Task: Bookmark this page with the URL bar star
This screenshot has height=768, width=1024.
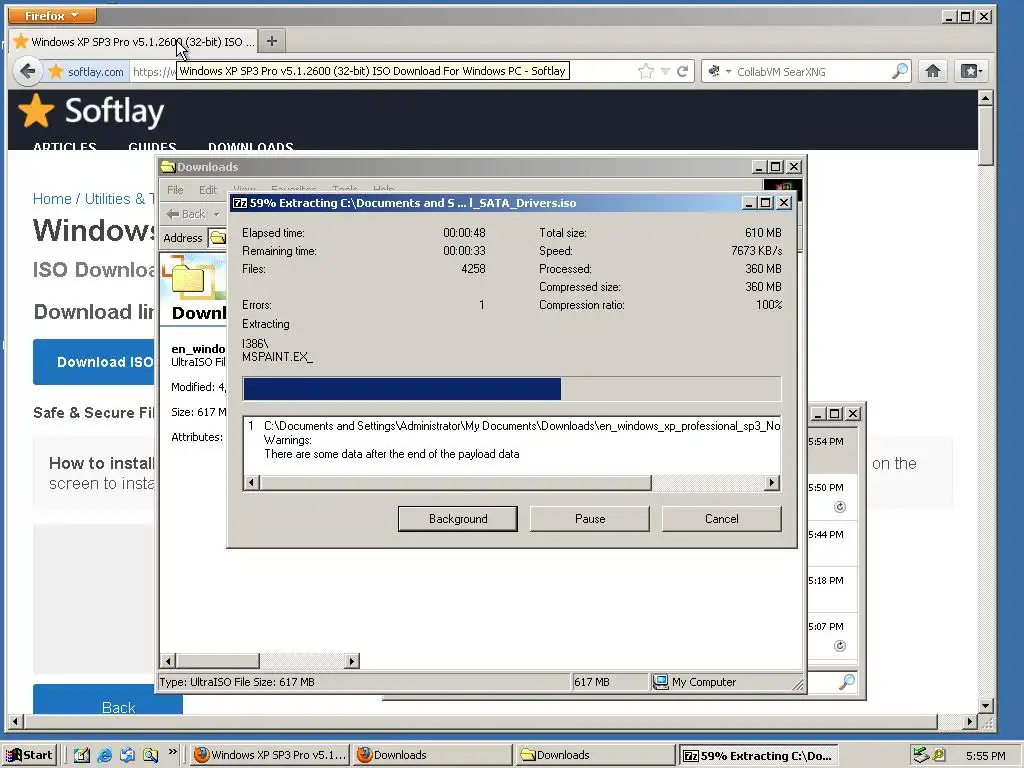Action: [646, 71]
